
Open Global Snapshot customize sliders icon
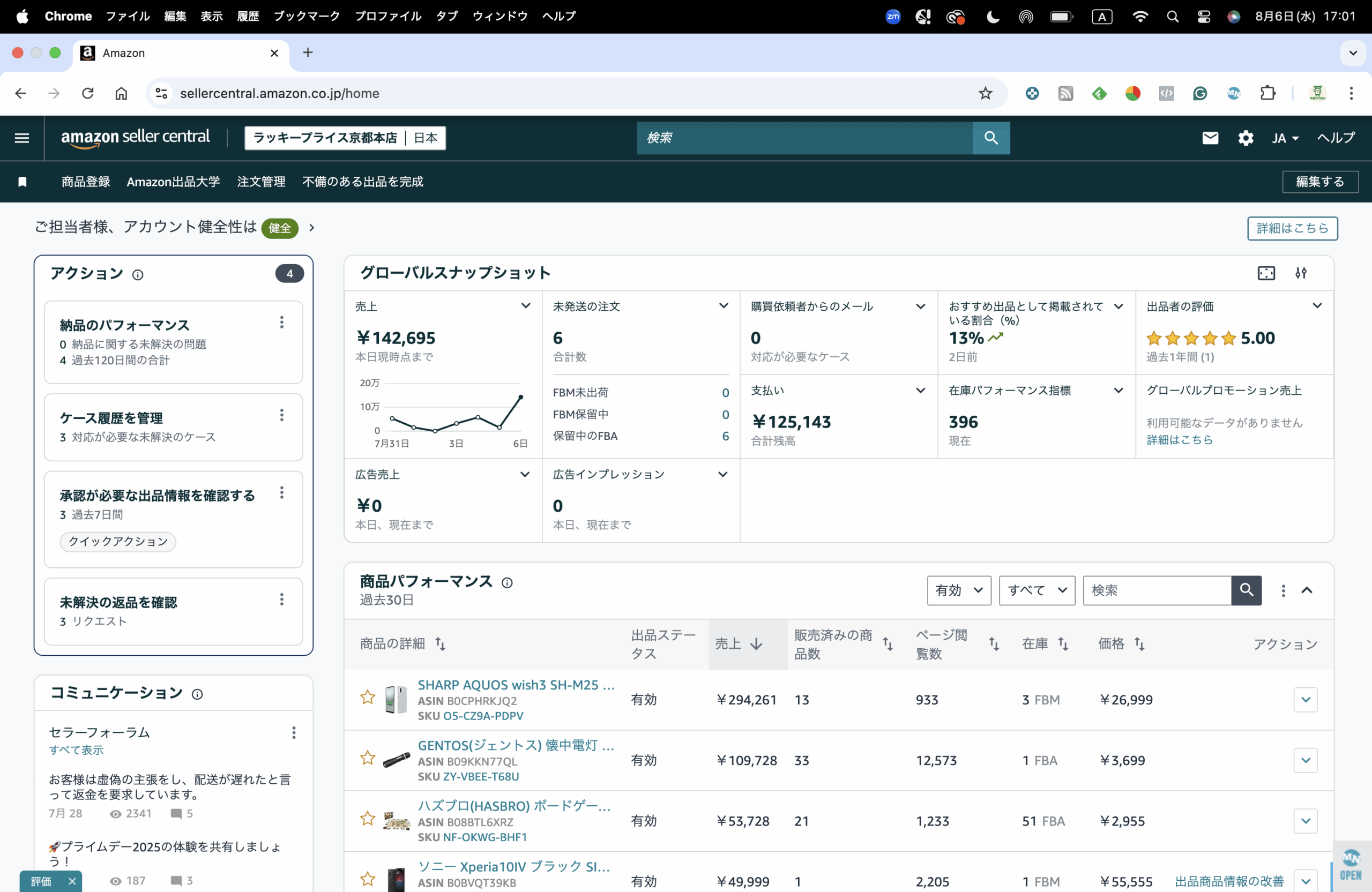click(x=1301, y=273)
